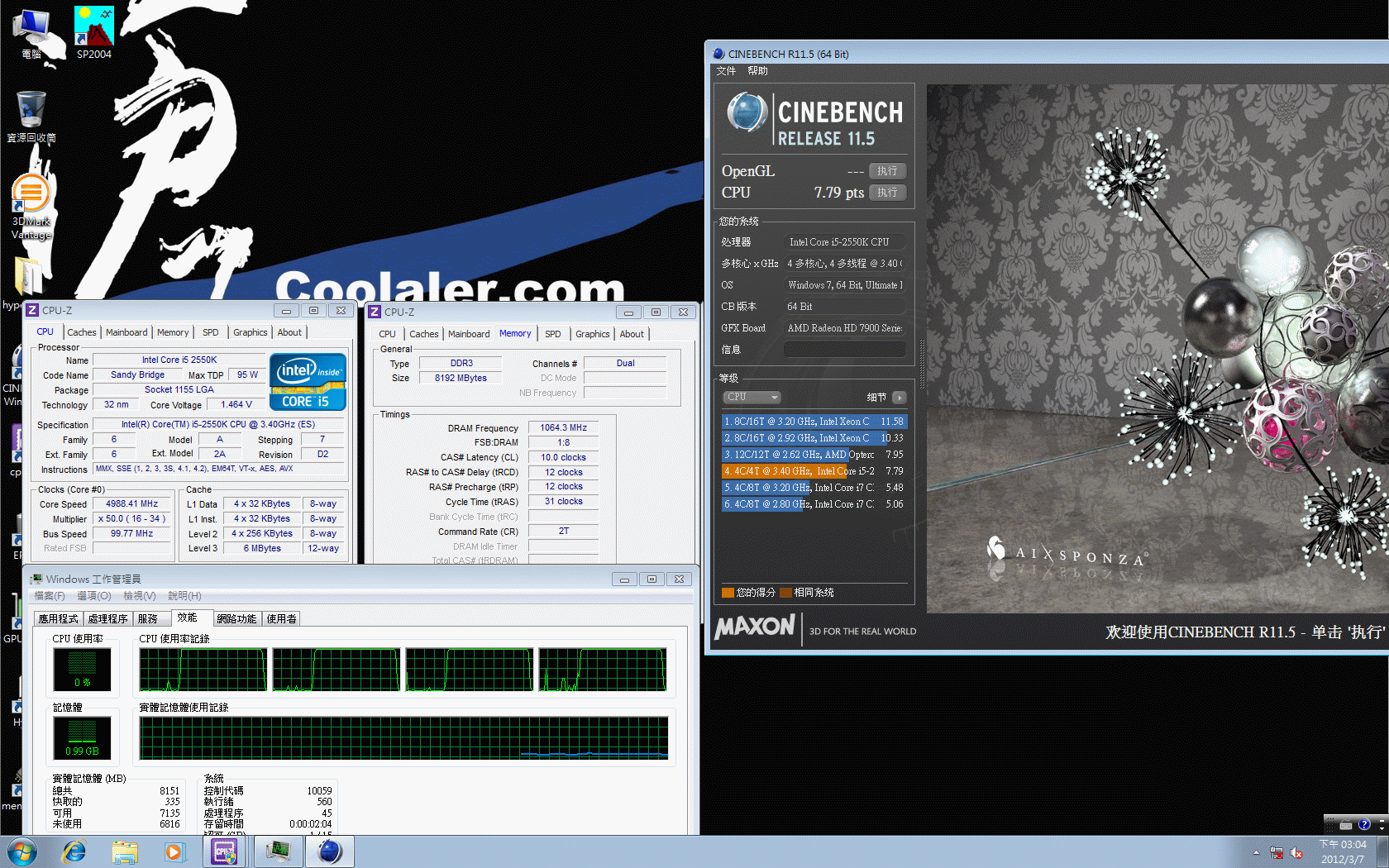Click the brown 相同系统 legend swatch

coord(785,593)
